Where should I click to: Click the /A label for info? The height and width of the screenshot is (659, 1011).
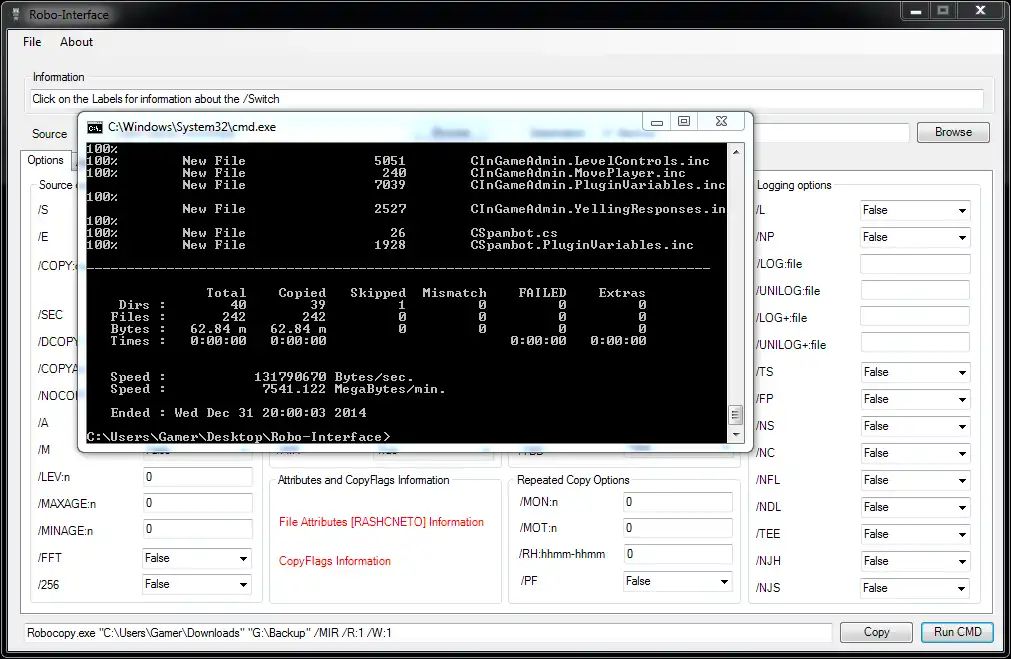(43, 423)
